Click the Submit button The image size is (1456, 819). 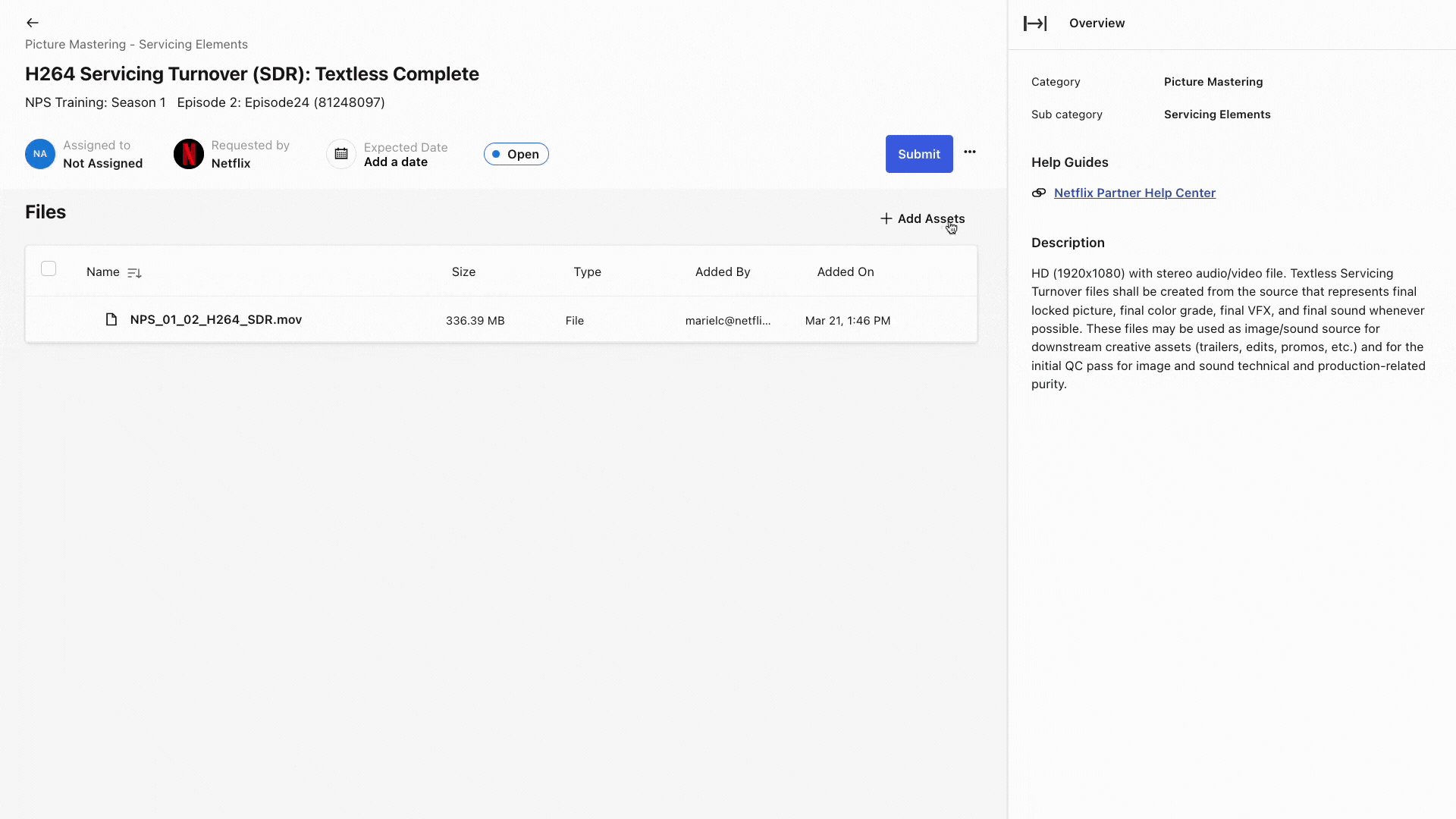pos(919,153)
